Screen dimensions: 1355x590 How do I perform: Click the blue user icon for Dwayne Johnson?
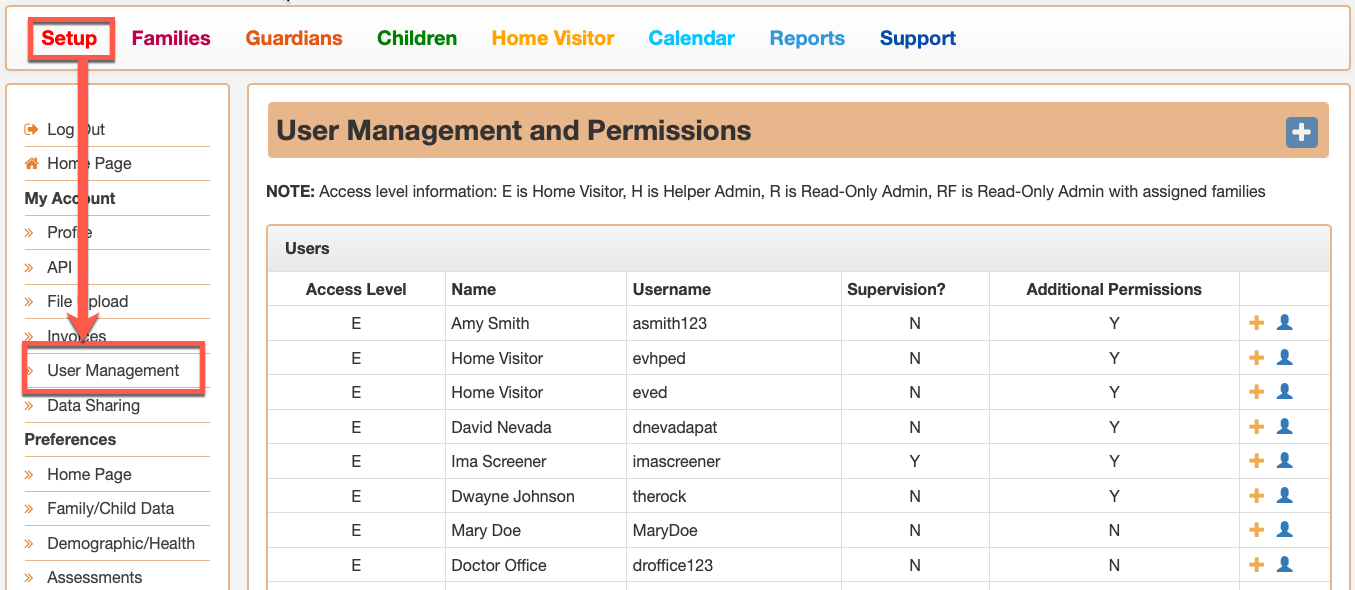click(1285, 495)
